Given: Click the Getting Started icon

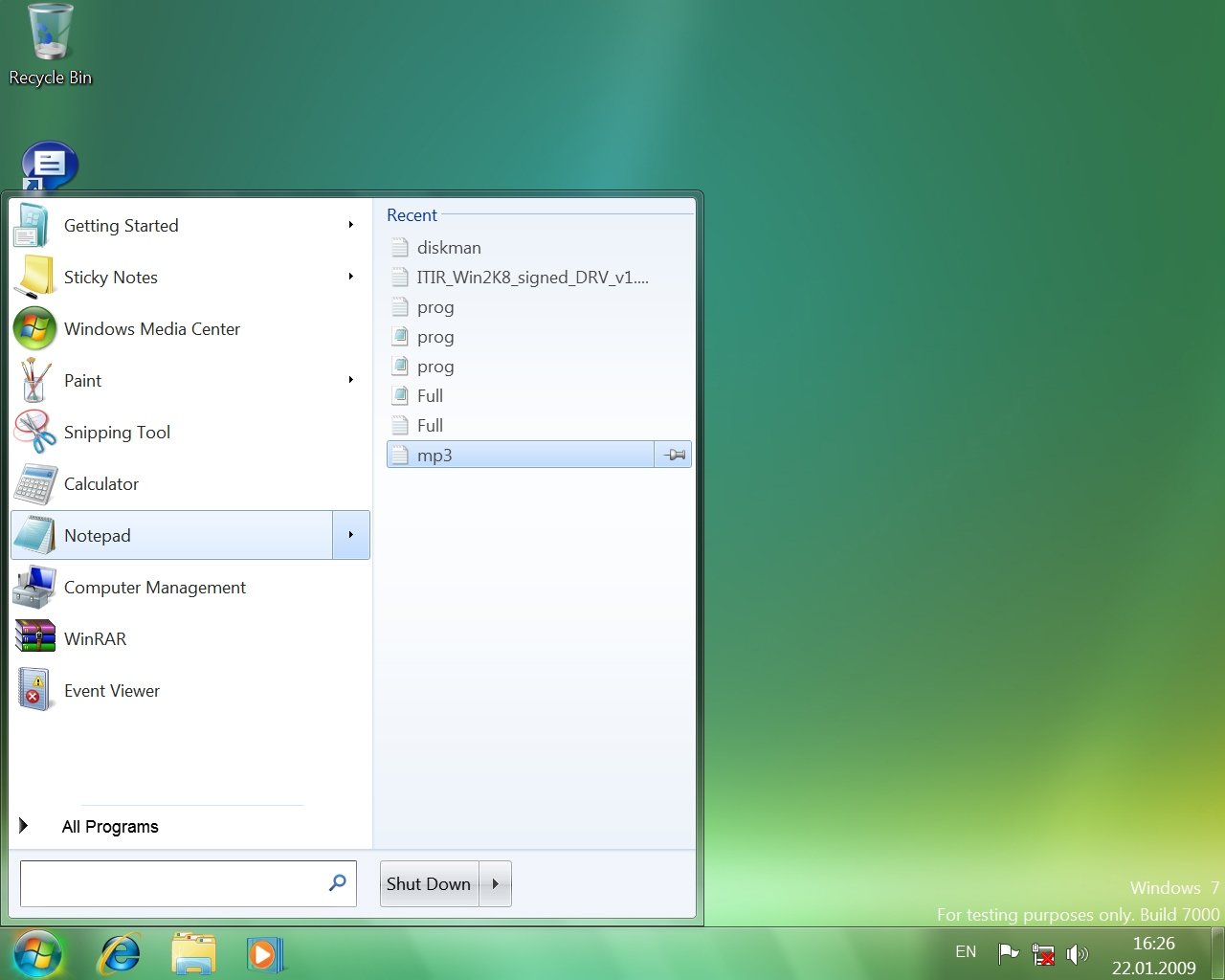Looking at the screenshot, I should point(33,226).
